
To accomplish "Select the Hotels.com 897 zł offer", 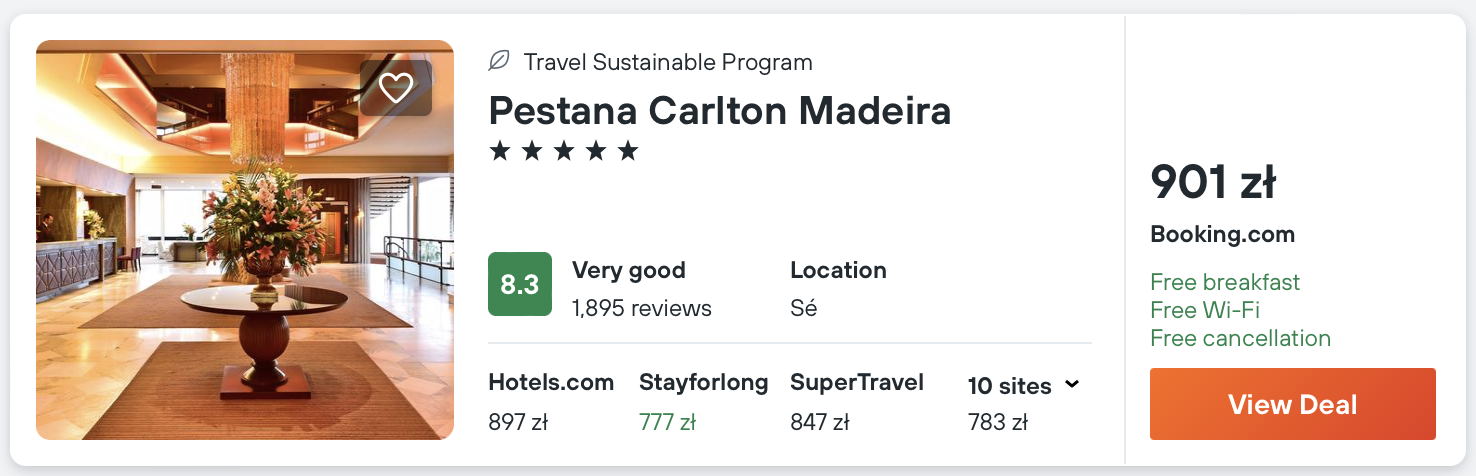I will pyautogui.click(x=550, y=401).
